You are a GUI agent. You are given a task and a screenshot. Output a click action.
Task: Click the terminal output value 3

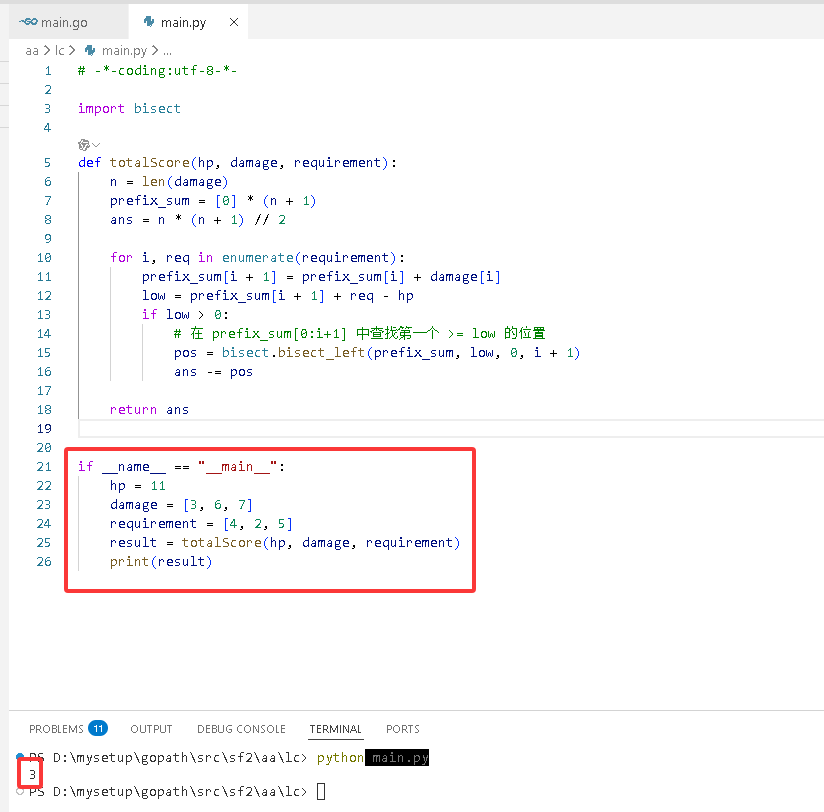click(32, 775)
